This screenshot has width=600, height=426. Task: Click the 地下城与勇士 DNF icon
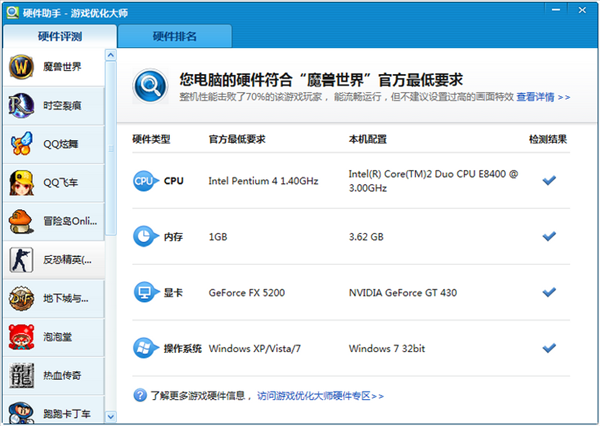point(21,298)
